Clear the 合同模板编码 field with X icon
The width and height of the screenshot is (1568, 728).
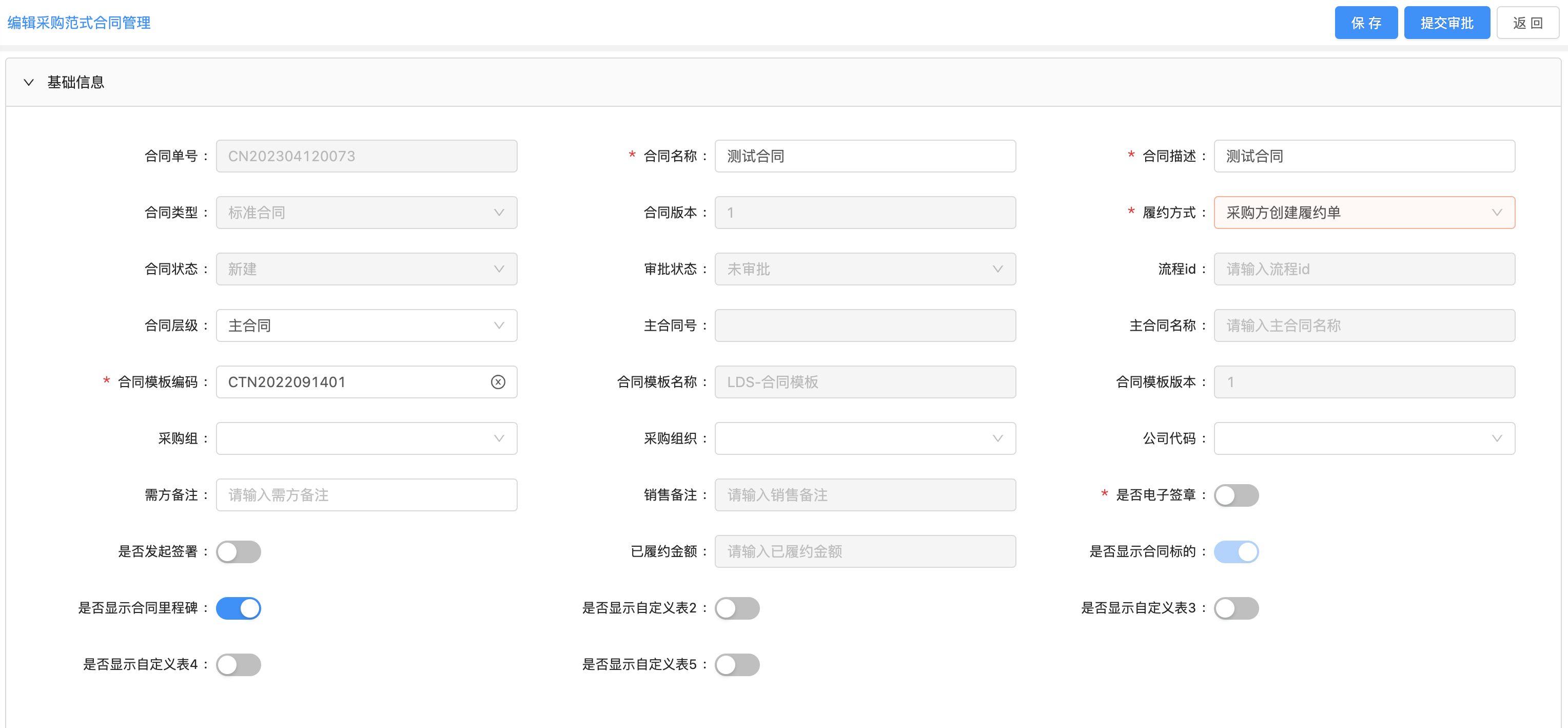point(498,382)
